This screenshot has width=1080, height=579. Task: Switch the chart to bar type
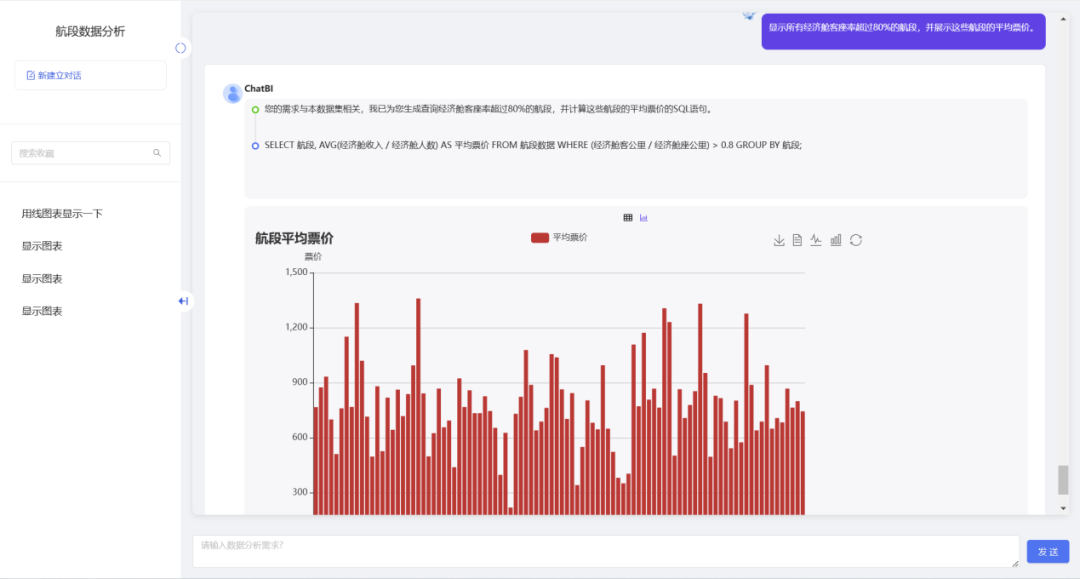point(836,240)
